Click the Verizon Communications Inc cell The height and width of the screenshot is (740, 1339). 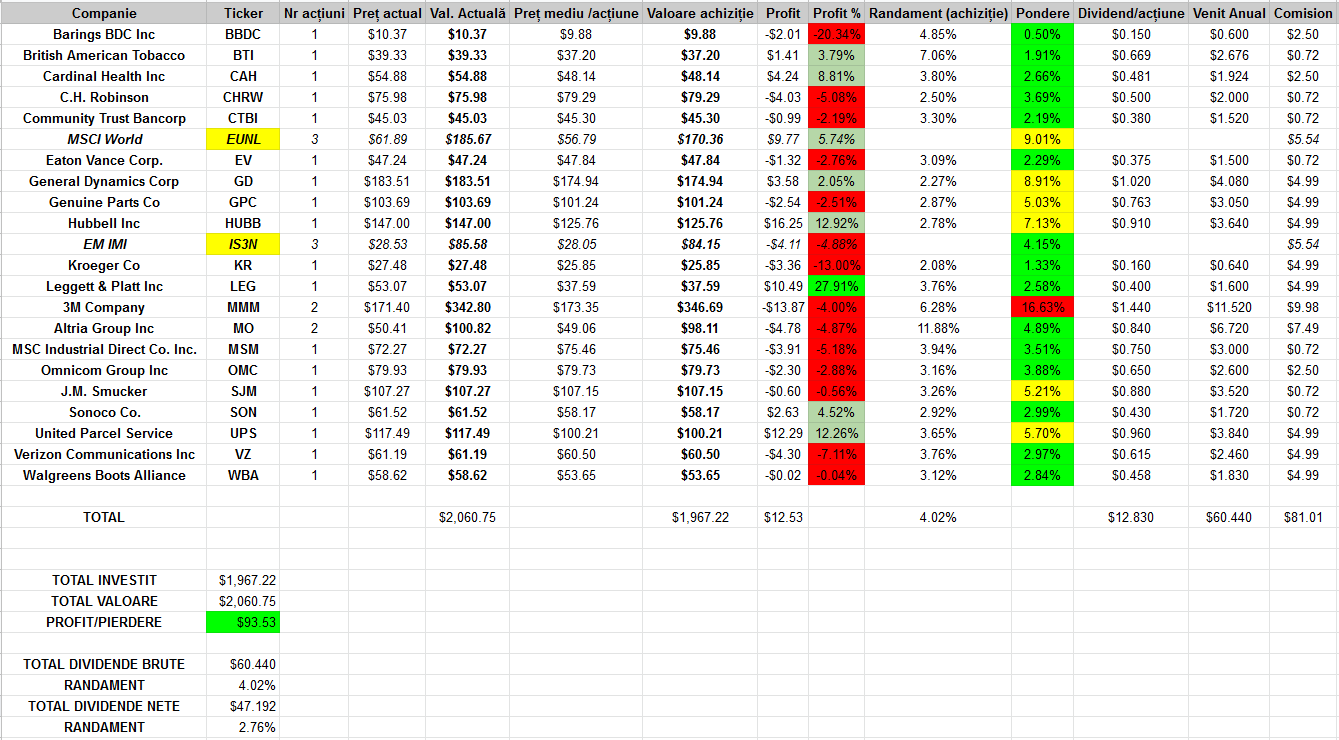(104, 454)
